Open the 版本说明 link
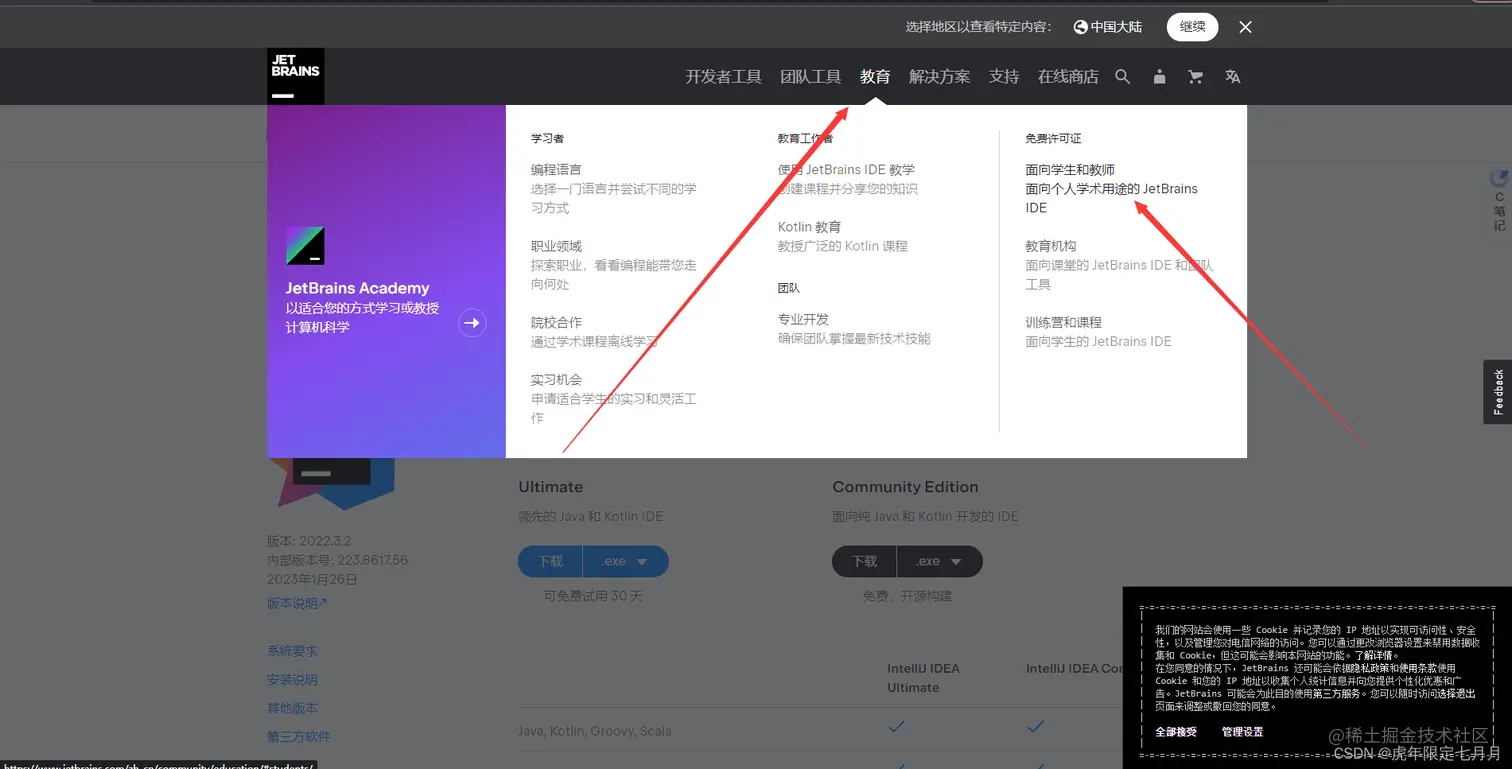 (x=297, y=603)
